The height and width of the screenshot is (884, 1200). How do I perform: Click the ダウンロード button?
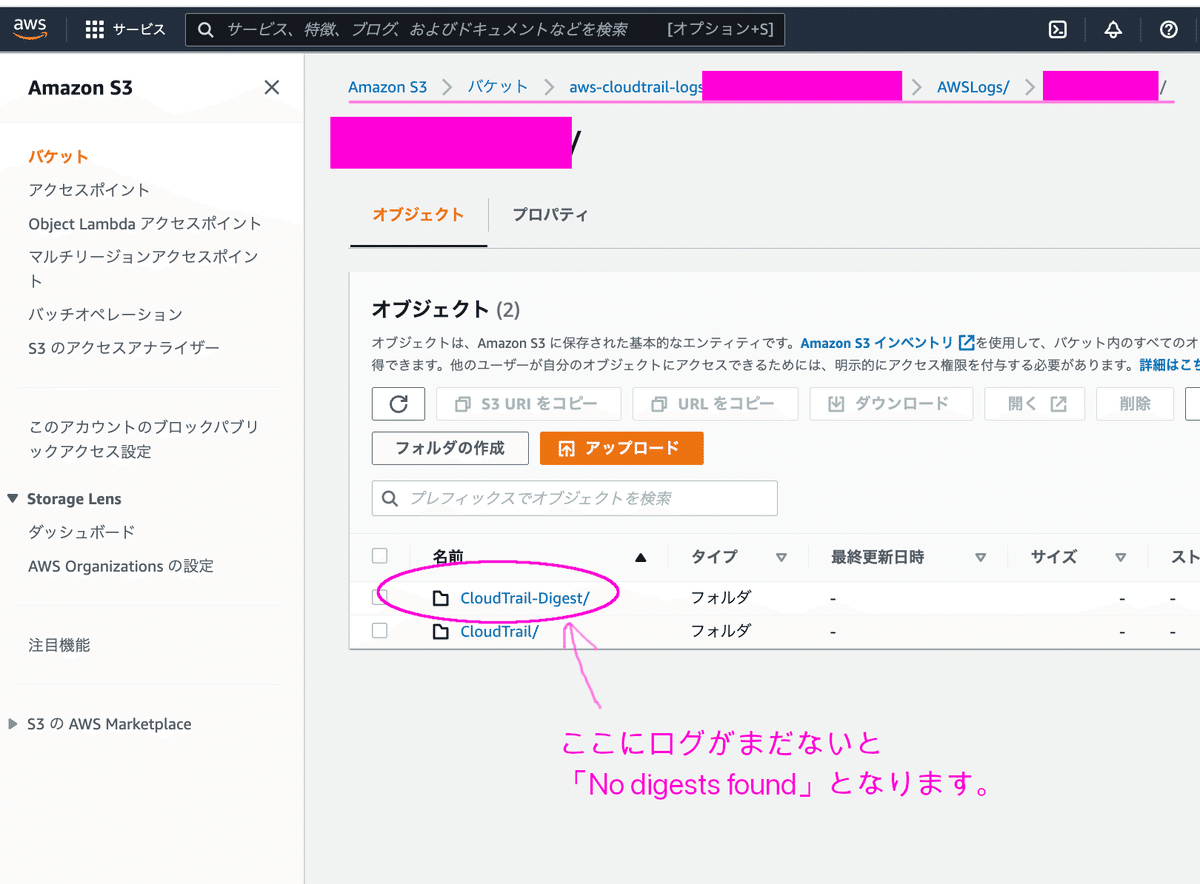pos(891,404)
